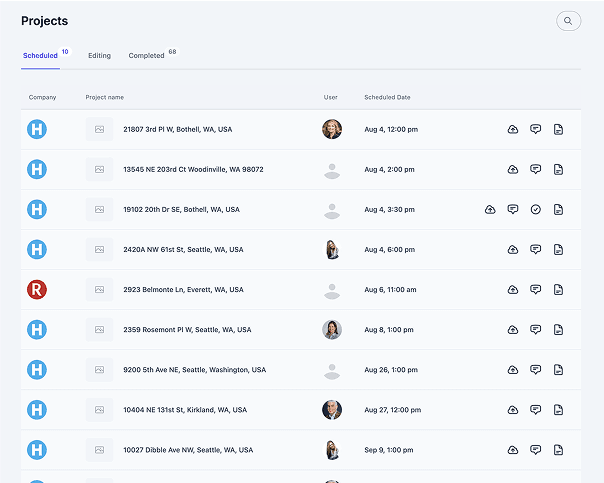Open the search button
Image resolution: width=604 pixels, height=483 pixels.
(x=568, y=21)
